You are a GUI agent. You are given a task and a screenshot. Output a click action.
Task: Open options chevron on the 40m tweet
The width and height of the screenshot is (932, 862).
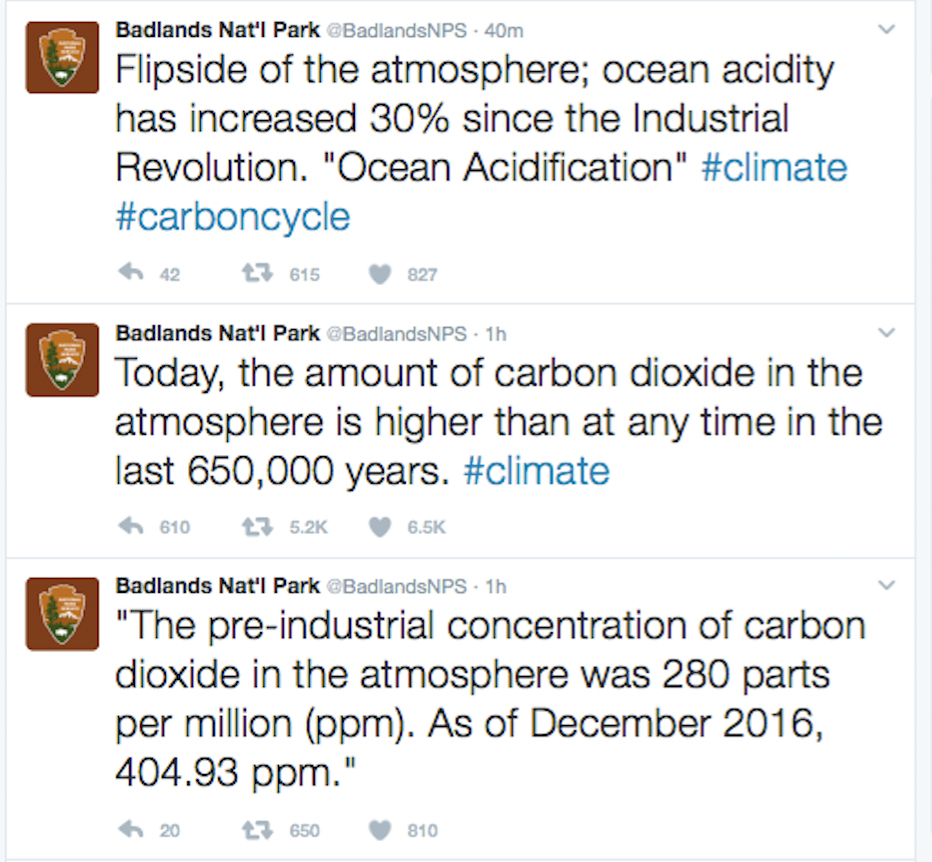pyautogui.click(x=886, y=29)
